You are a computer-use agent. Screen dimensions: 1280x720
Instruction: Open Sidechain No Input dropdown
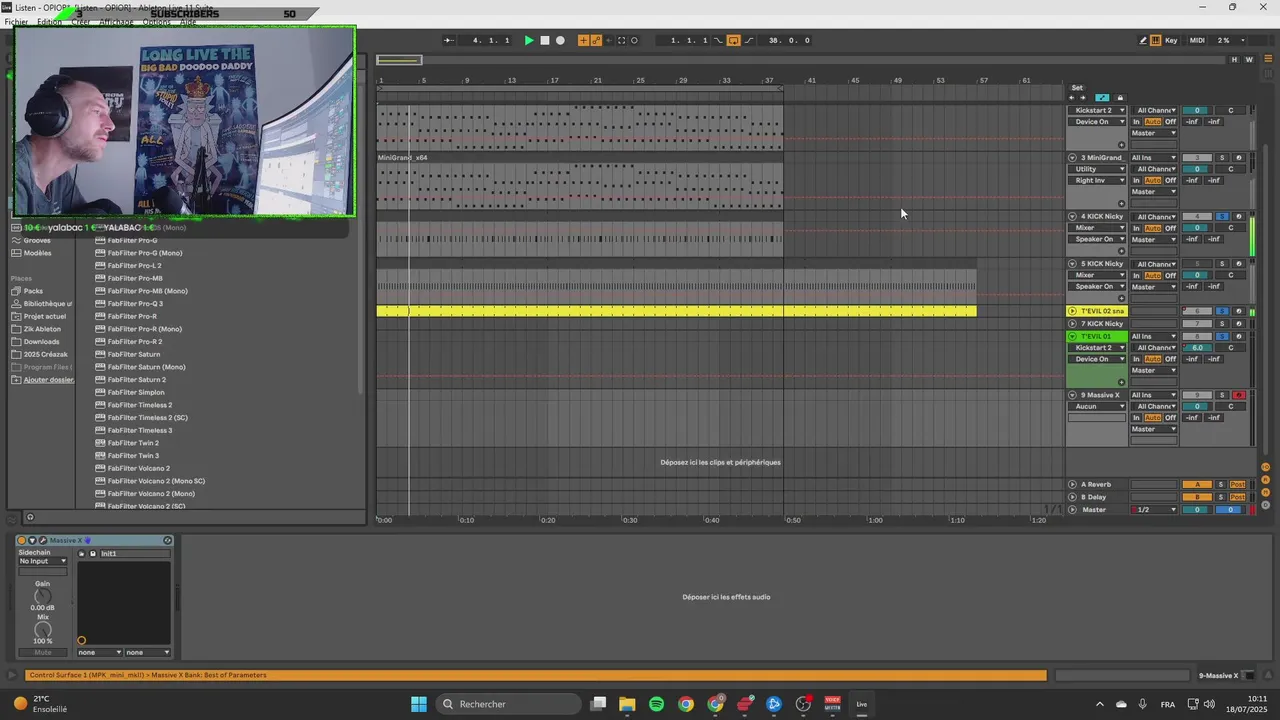pyautogui.click(x=43, y=561)
